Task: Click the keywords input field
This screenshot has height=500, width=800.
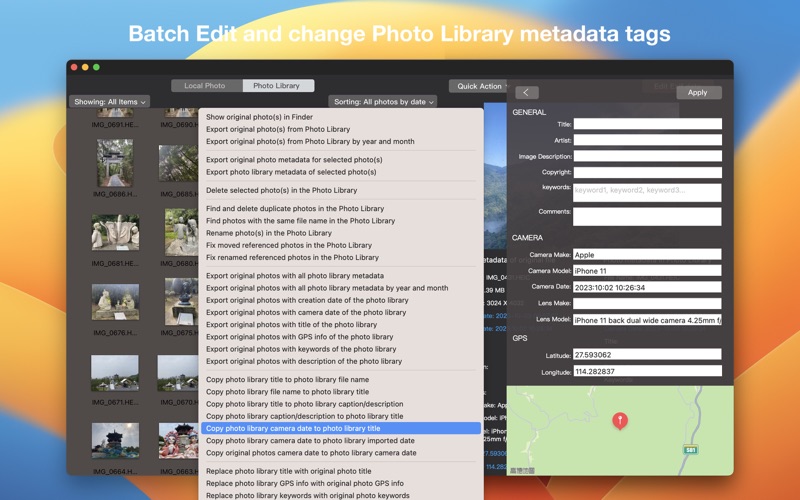Action: pyautogui.click(x=647, y=192)
